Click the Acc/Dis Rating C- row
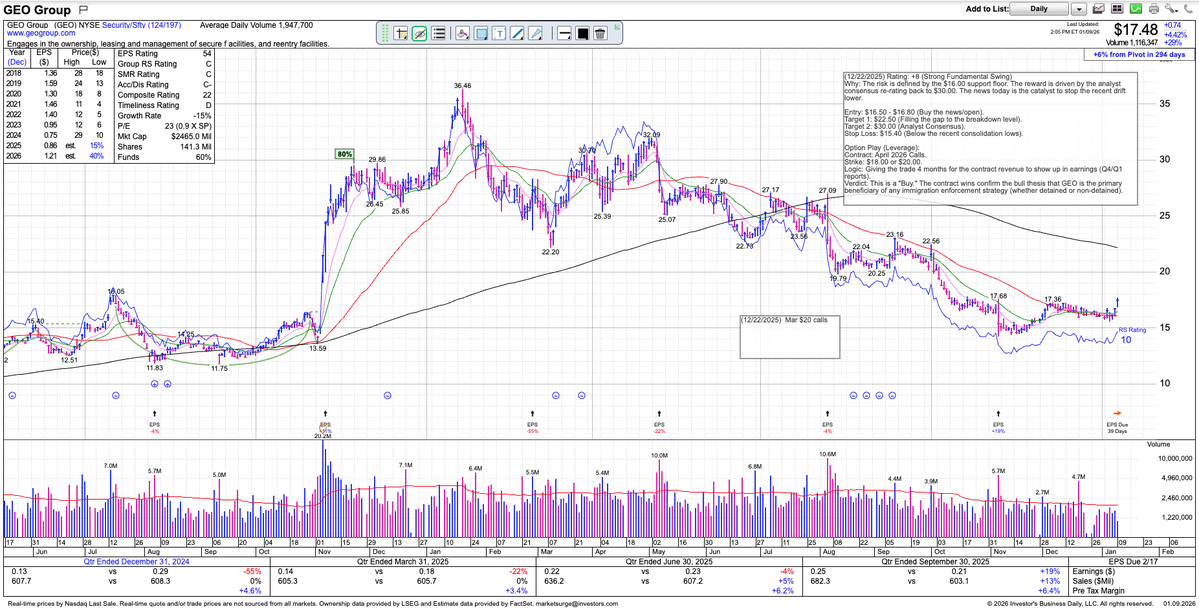 pos(165,85)
